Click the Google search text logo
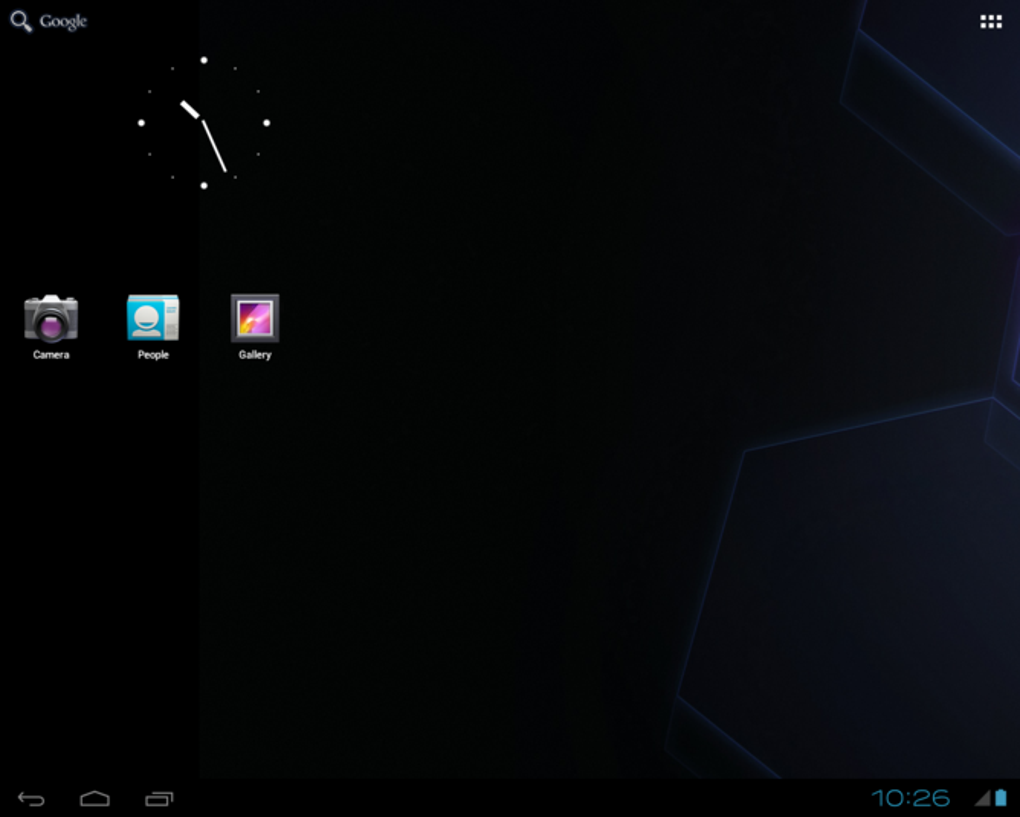 pos(63,21)
